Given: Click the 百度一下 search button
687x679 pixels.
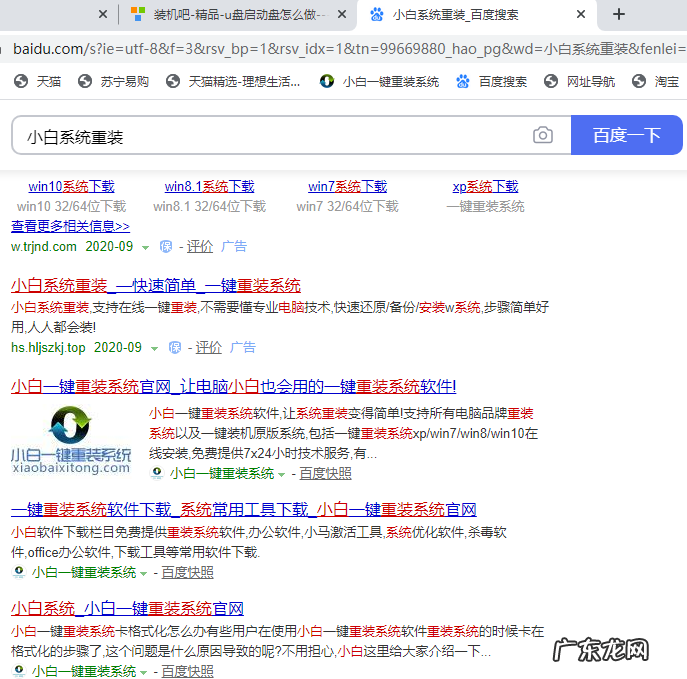Looking at the screenshot, I should point(627,135).
